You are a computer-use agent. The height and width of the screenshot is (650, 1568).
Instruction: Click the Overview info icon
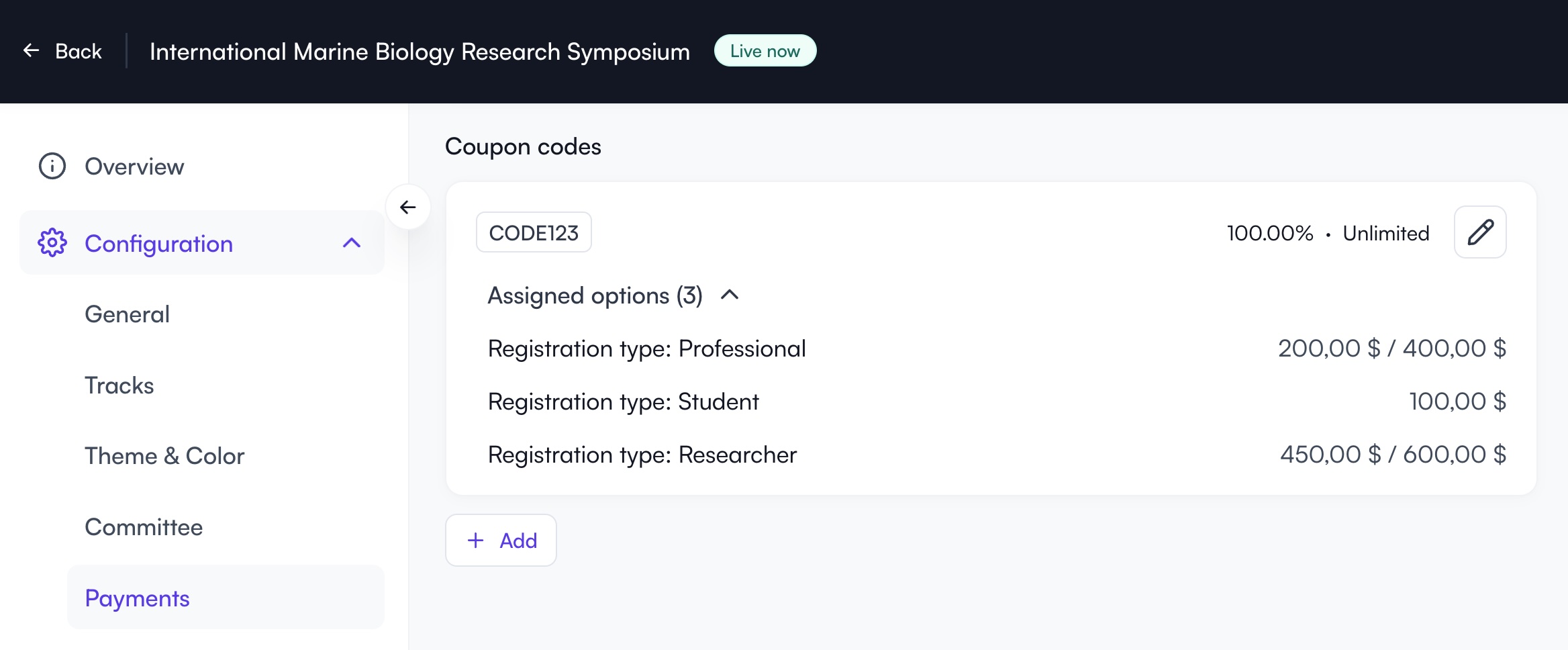pyautogui.click(x=51, y=167)
